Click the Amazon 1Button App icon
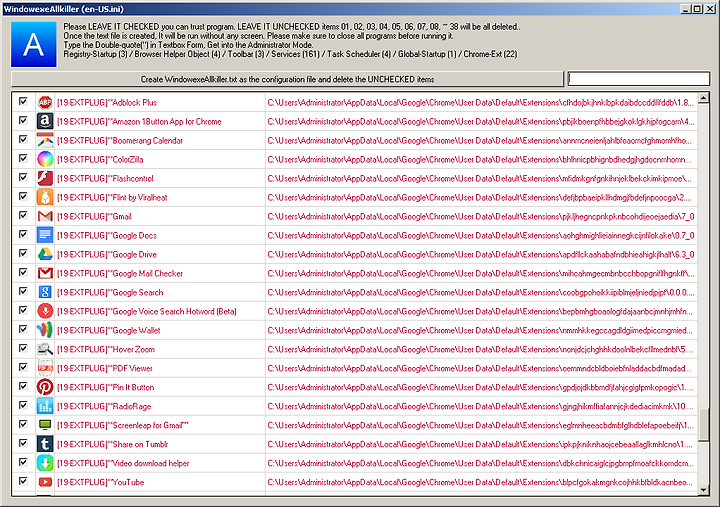 pos(45,121)
